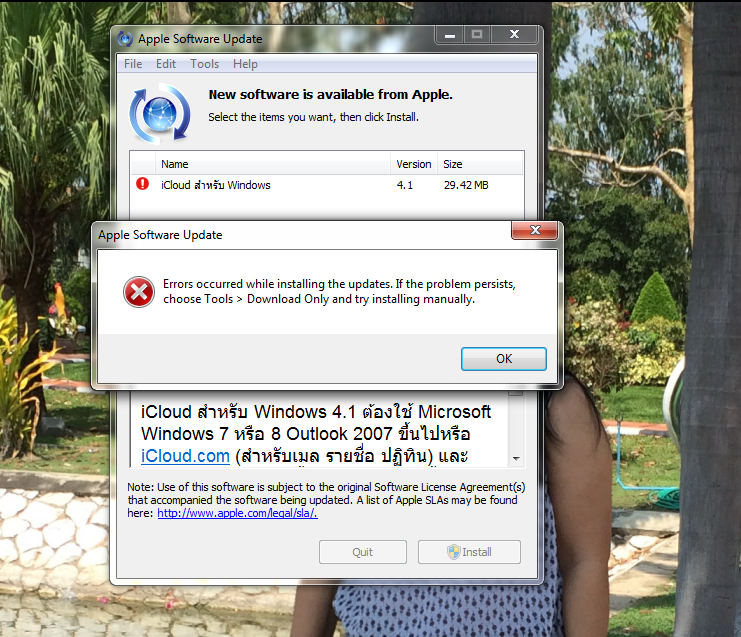
Task: Click the title bar Apple Software Update icon
Action: [x=125, y=39]
